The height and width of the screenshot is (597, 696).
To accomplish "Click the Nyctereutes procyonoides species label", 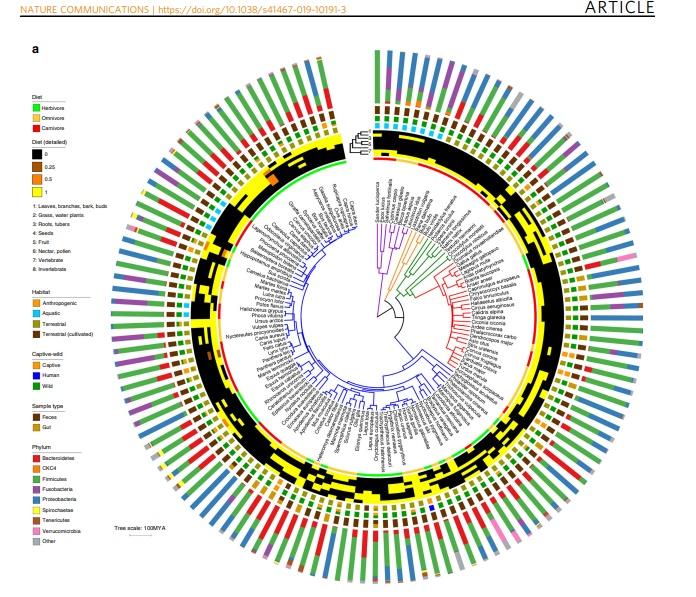I will click(x=254, y=335).
